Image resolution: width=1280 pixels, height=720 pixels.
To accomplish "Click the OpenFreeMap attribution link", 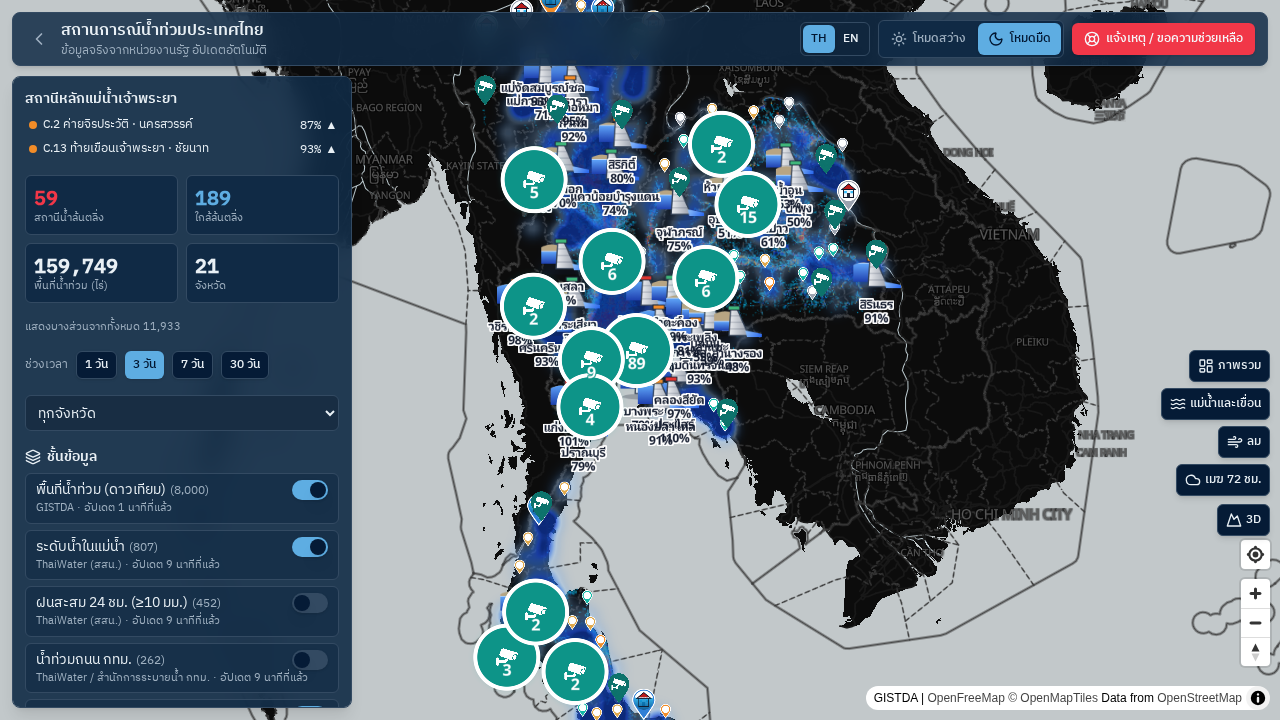I will coord(964,698).
